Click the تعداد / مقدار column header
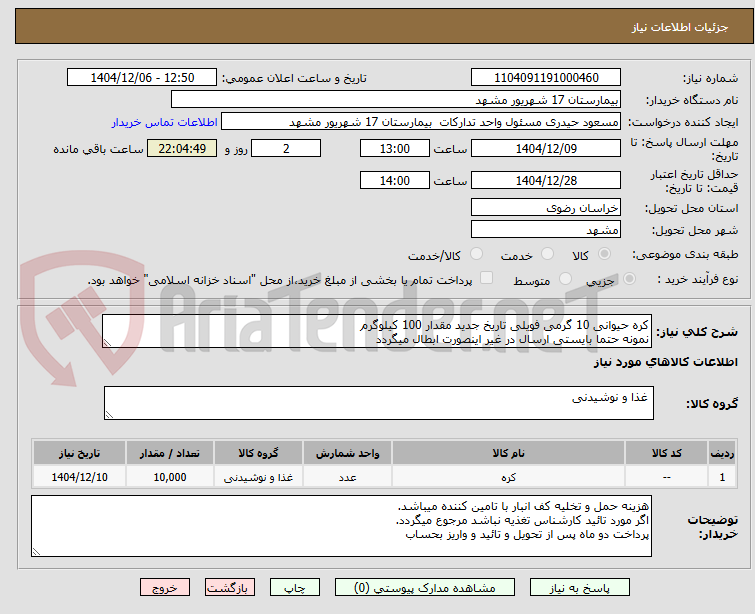This screenshot has width=755, height=614. tap(170, 454)
